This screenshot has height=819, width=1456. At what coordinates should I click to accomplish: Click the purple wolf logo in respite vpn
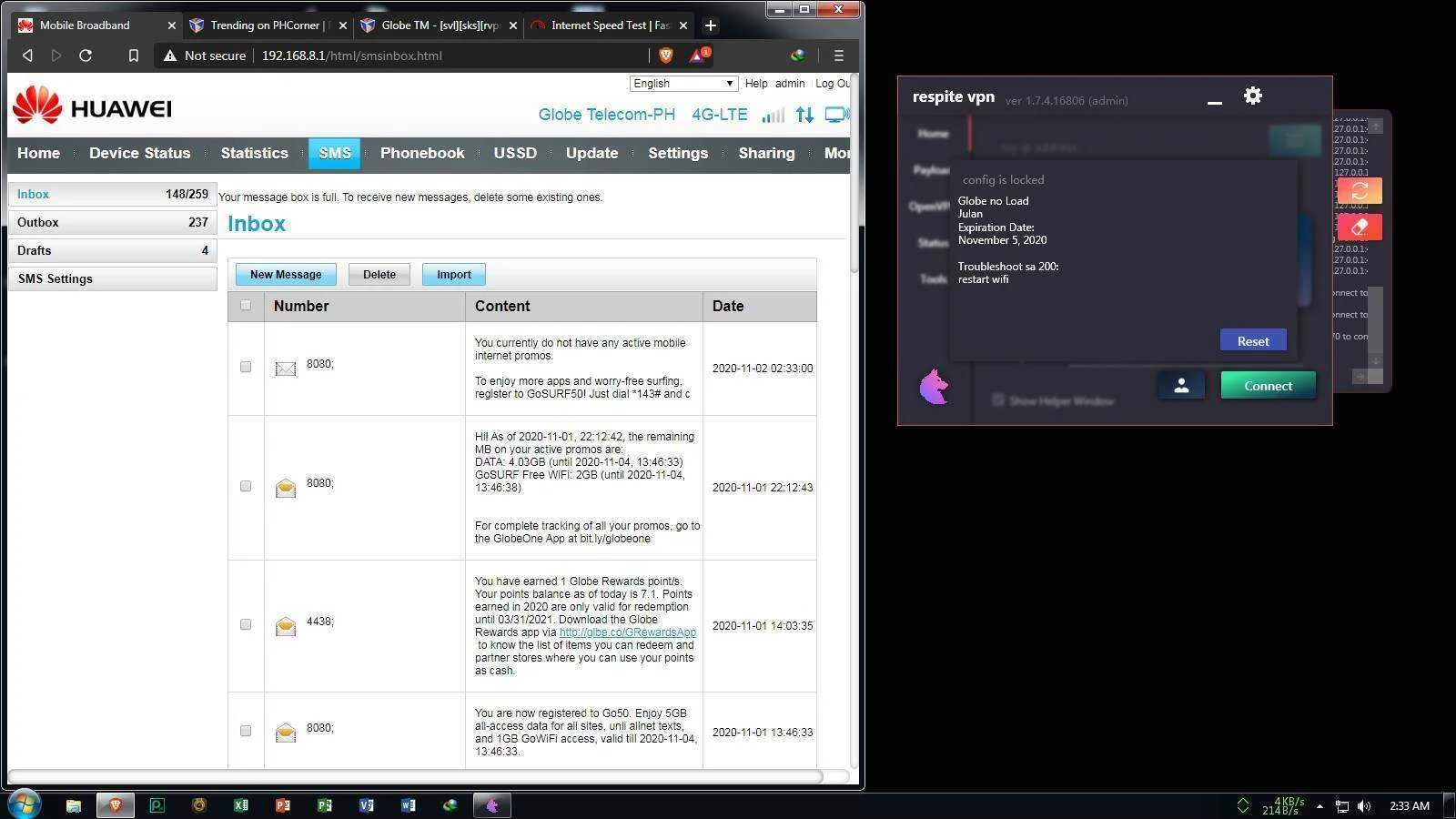[934, 387]
